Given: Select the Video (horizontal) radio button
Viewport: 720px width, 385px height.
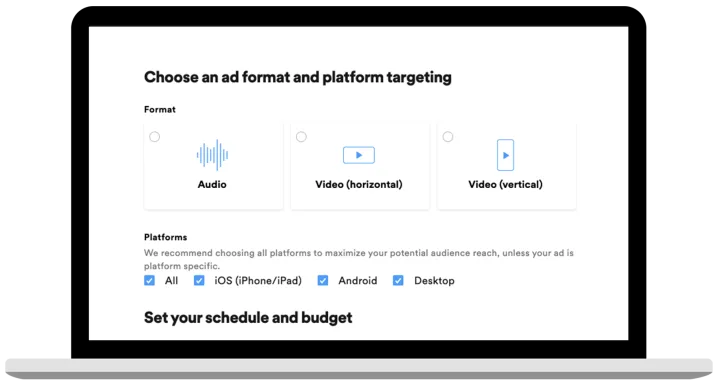Looking at the screenshot, I should point(301,136).
